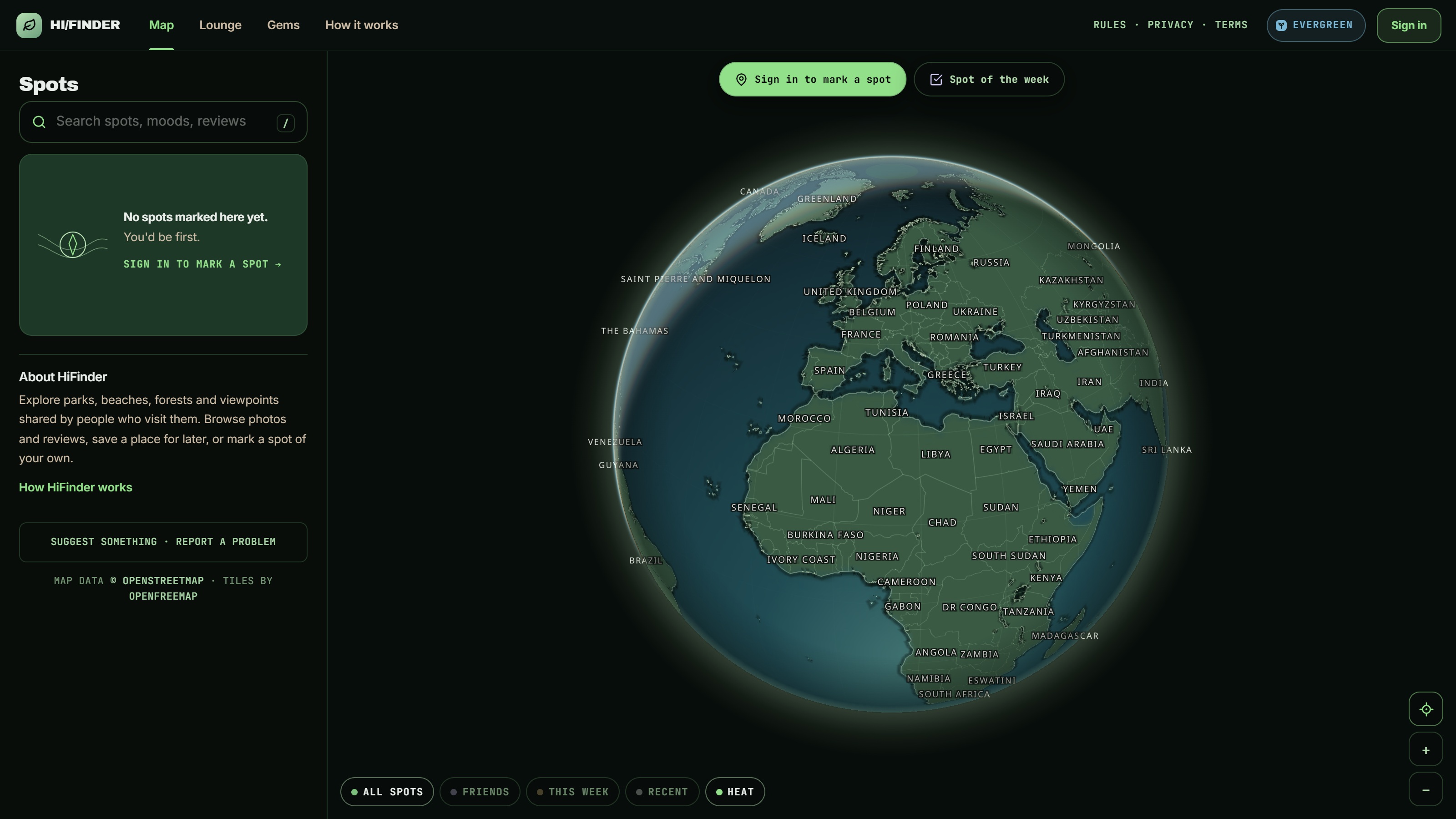The width and height of the screenshot is (1456, 819).
Task: Zoom in with the plus map button
Action: point(1426,749)
